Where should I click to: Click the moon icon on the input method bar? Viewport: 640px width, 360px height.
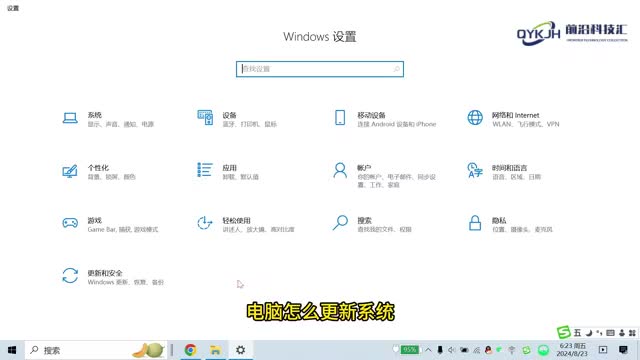(x=589, y=333)
